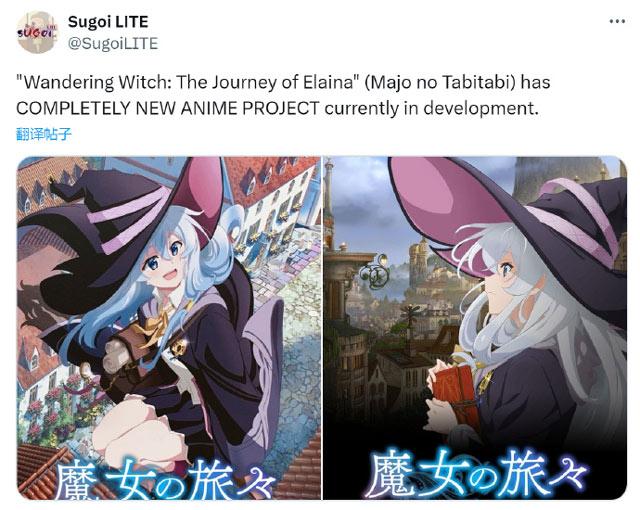
Task: Click the Sugoi LITE display name
Action: click(x=108, y=22)
